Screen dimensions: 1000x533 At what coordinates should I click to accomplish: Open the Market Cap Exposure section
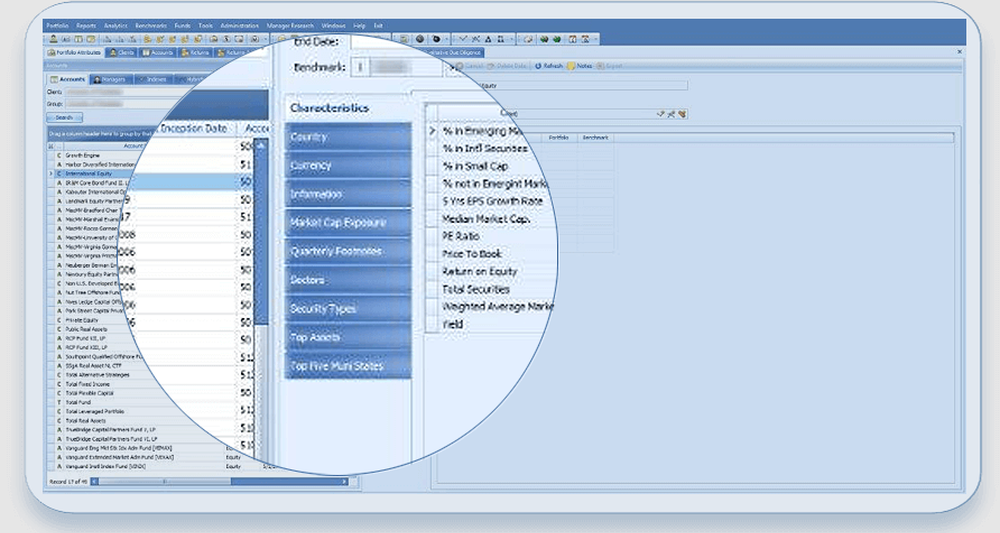tap(348, 223)
